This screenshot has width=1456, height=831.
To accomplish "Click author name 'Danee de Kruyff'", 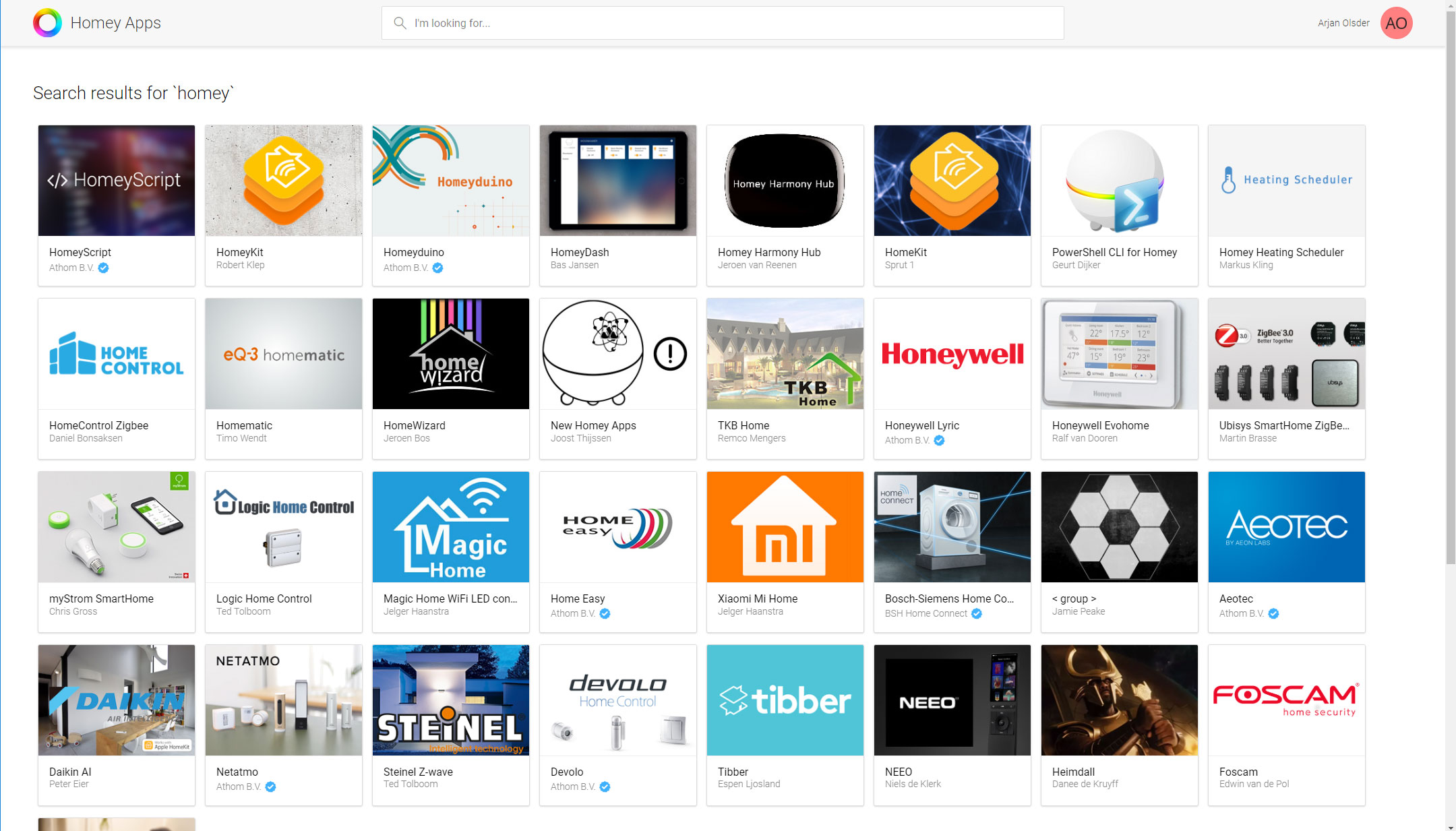I will coord(1085,784).
